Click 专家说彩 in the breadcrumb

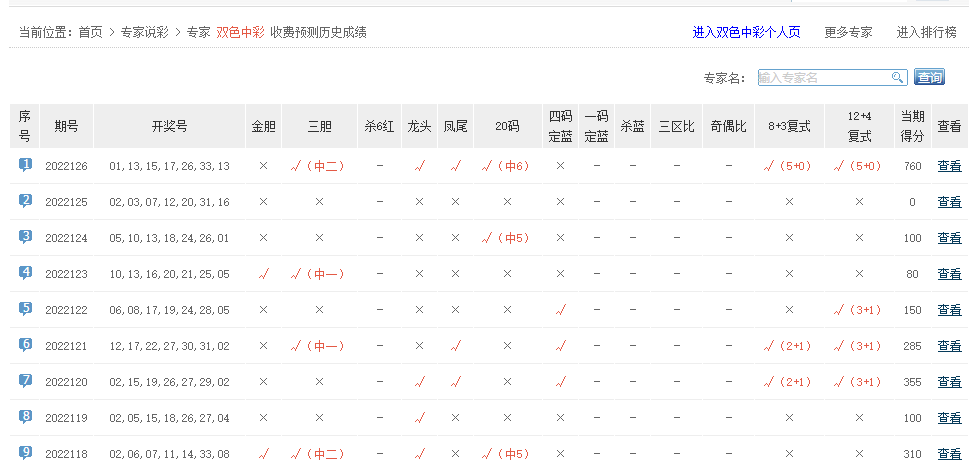(147, 32)
